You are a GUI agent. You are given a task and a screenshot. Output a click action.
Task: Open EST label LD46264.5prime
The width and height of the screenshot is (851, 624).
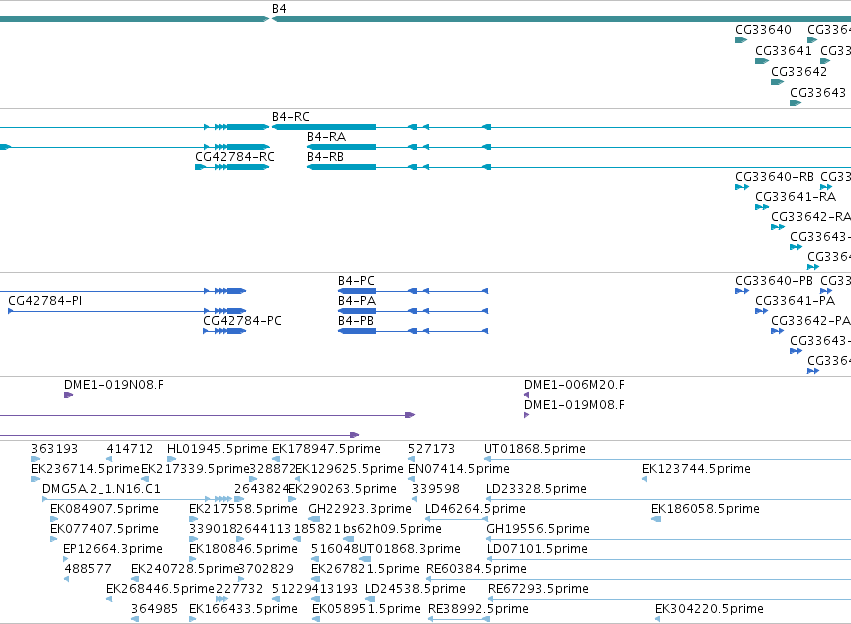(475, 509)
